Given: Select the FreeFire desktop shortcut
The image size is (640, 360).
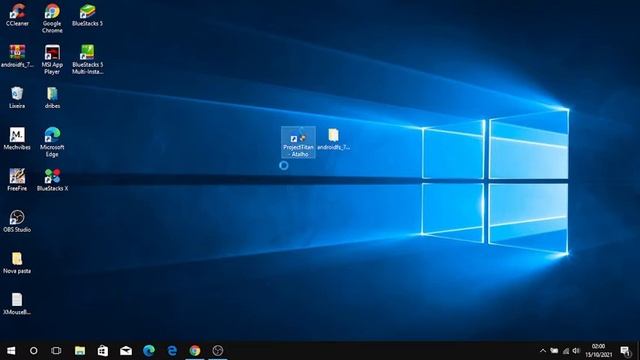Looking at the screenshot, I should pyautogui.click(x=17, y=180).
